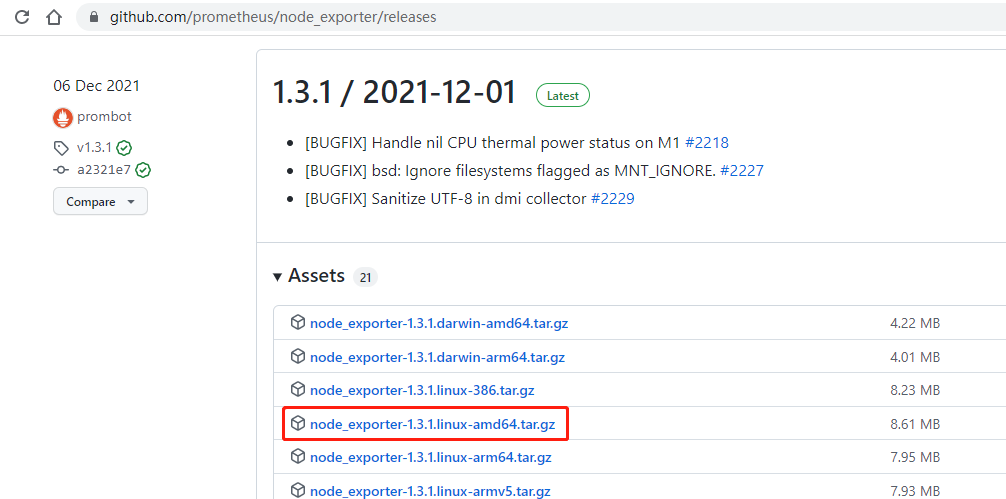The height and width of the screenshot is (499, 1006).
Task: Click package icon for darwin-amd64 asset
Action: coord(297,323)
